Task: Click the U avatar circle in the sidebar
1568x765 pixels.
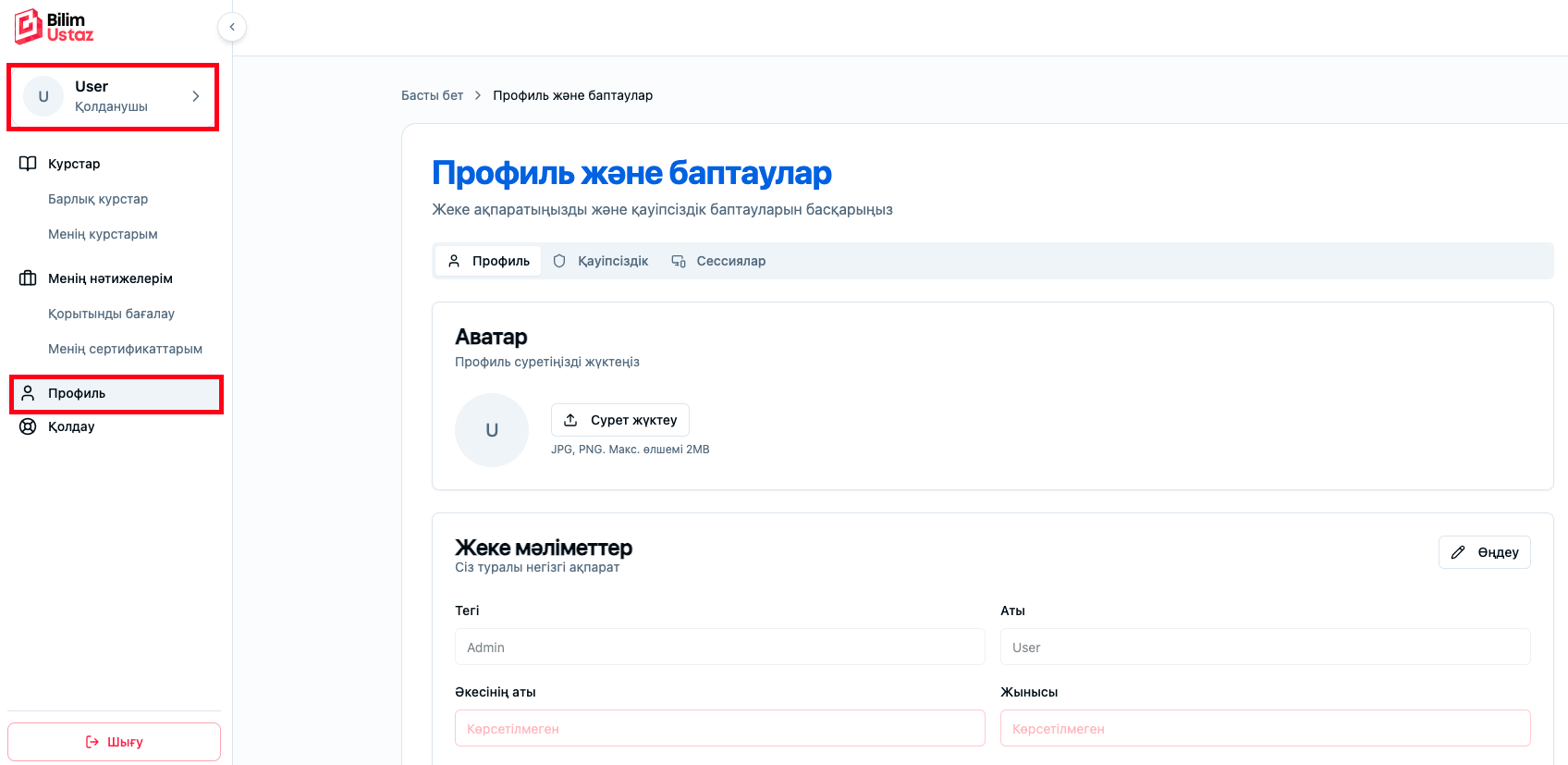Action: point(43,96)
